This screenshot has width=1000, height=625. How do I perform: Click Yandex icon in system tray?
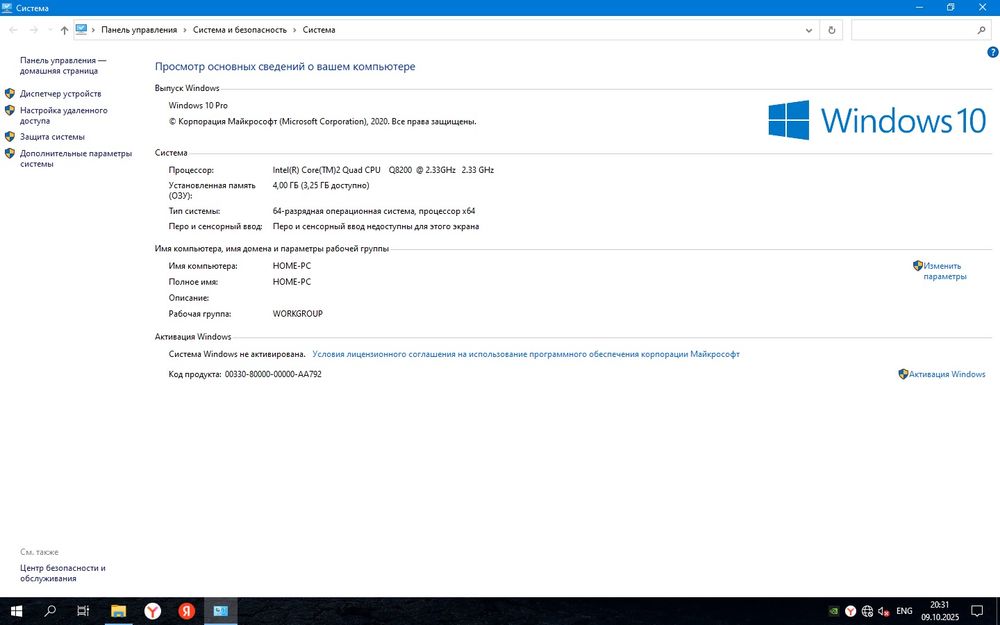850,611
